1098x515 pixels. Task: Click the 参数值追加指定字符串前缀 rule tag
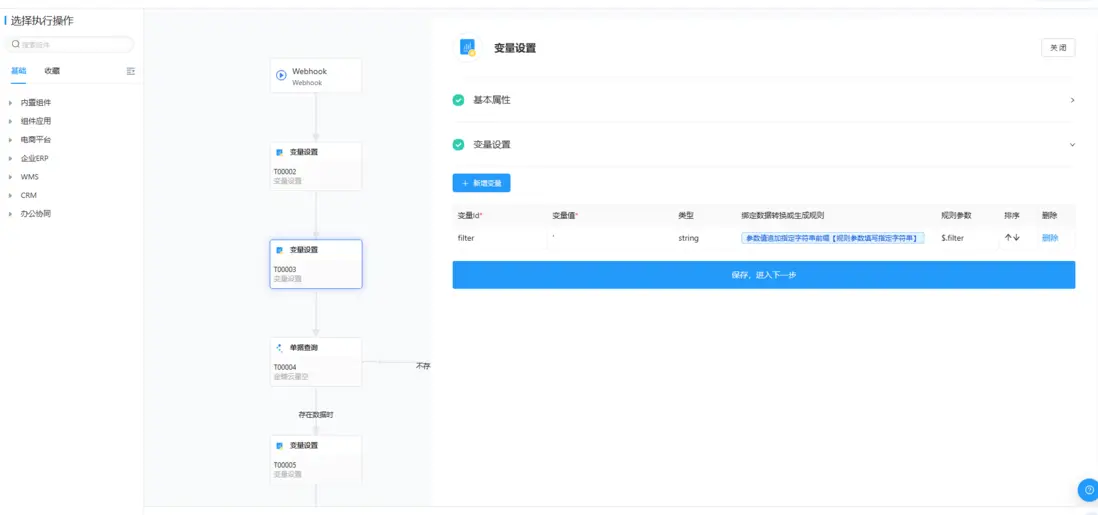point(833,238)
